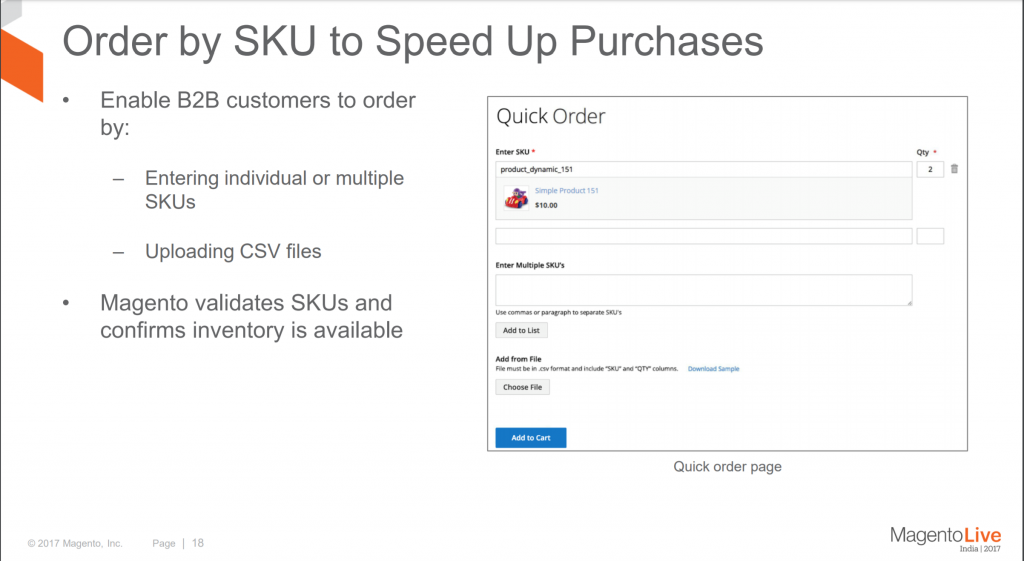The height and width of the screenshot is (561, 1024).
Task: Focus the Qty field showing 2
Action: (930, 170)
